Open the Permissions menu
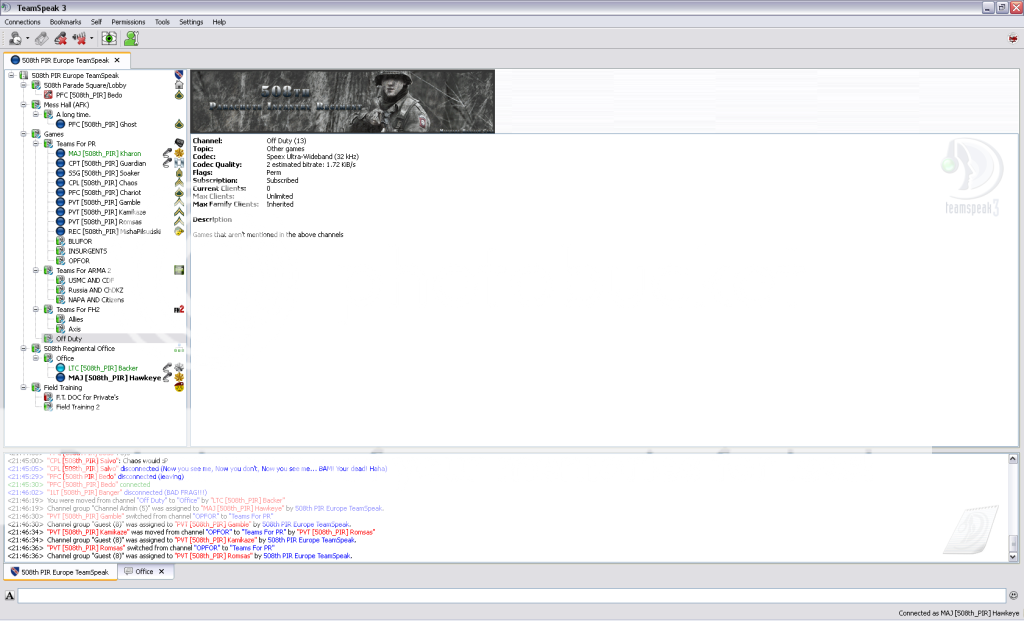 (127, 21)
